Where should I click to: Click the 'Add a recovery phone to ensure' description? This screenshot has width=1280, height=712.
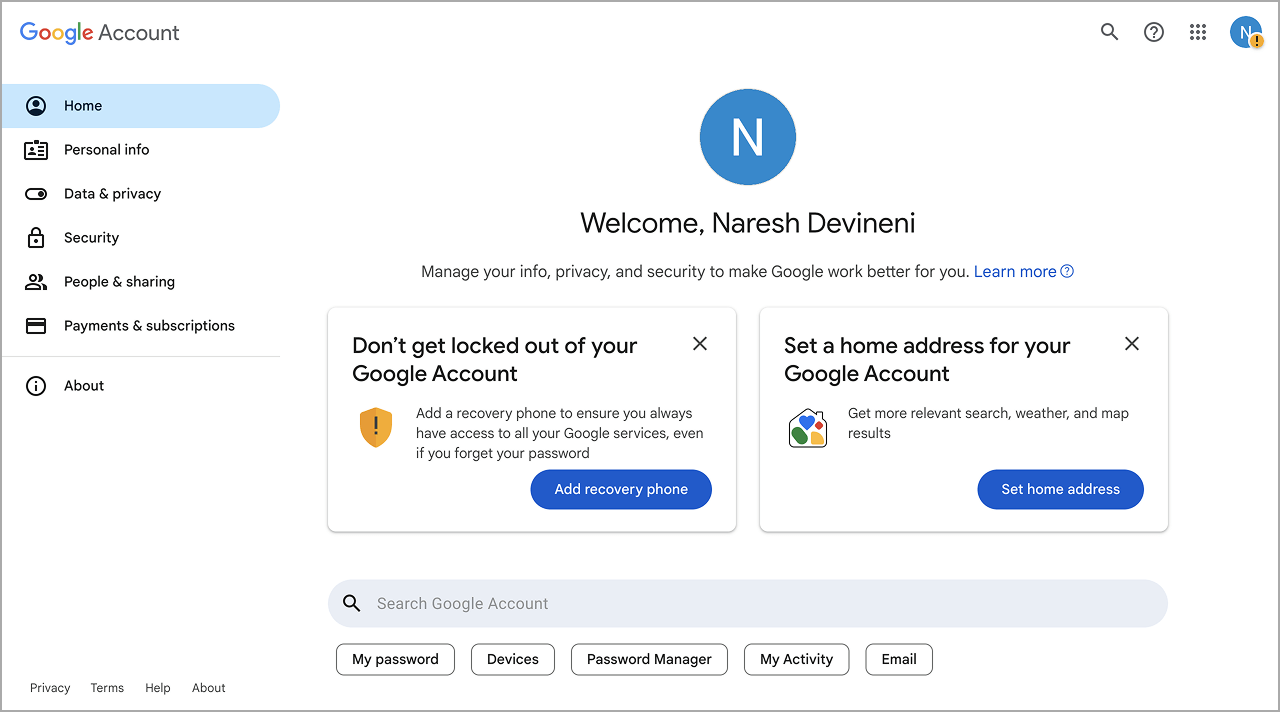(560, 433)
